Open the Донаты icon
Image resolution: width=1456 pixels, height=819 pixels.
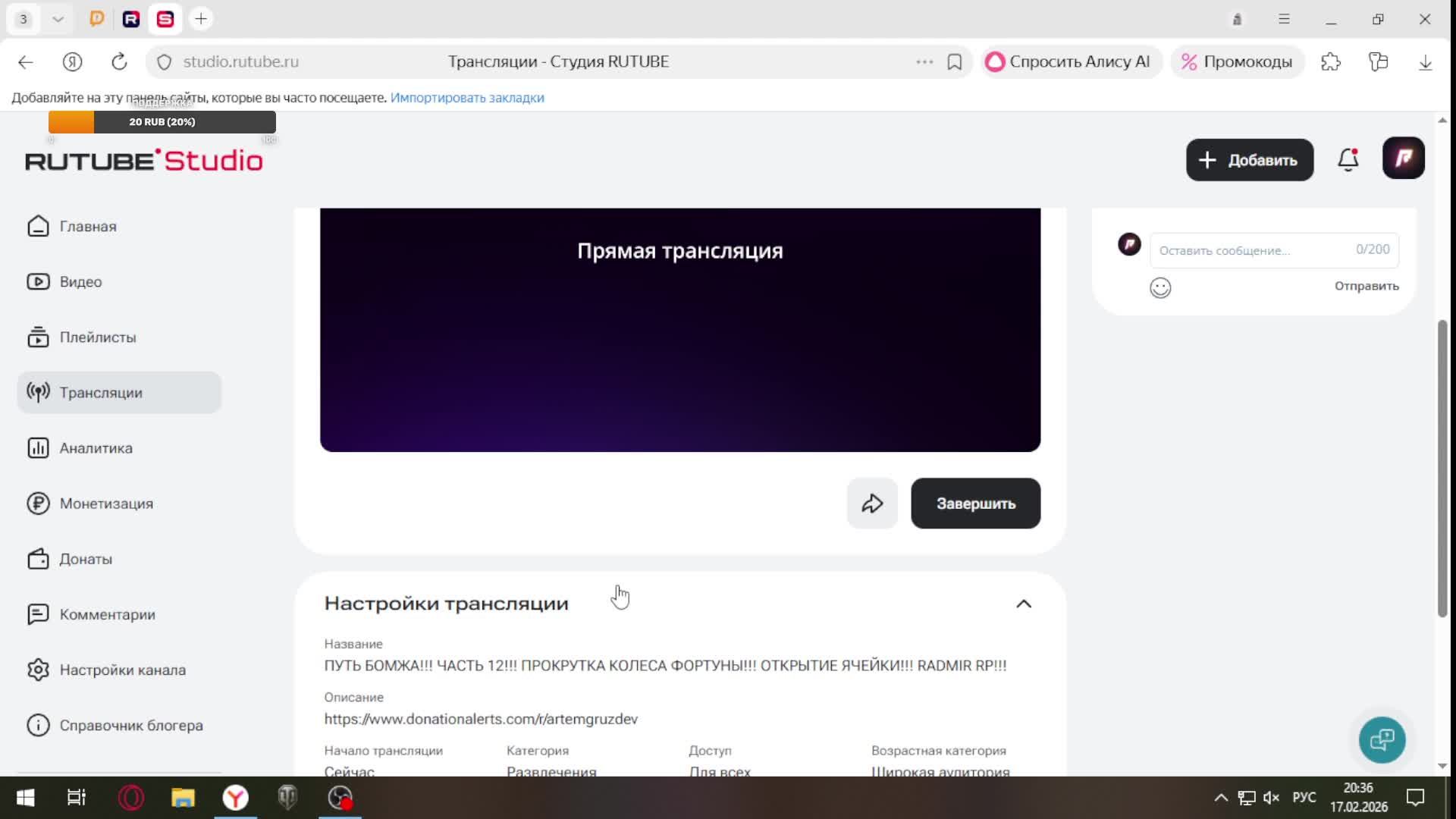(39, 559)
